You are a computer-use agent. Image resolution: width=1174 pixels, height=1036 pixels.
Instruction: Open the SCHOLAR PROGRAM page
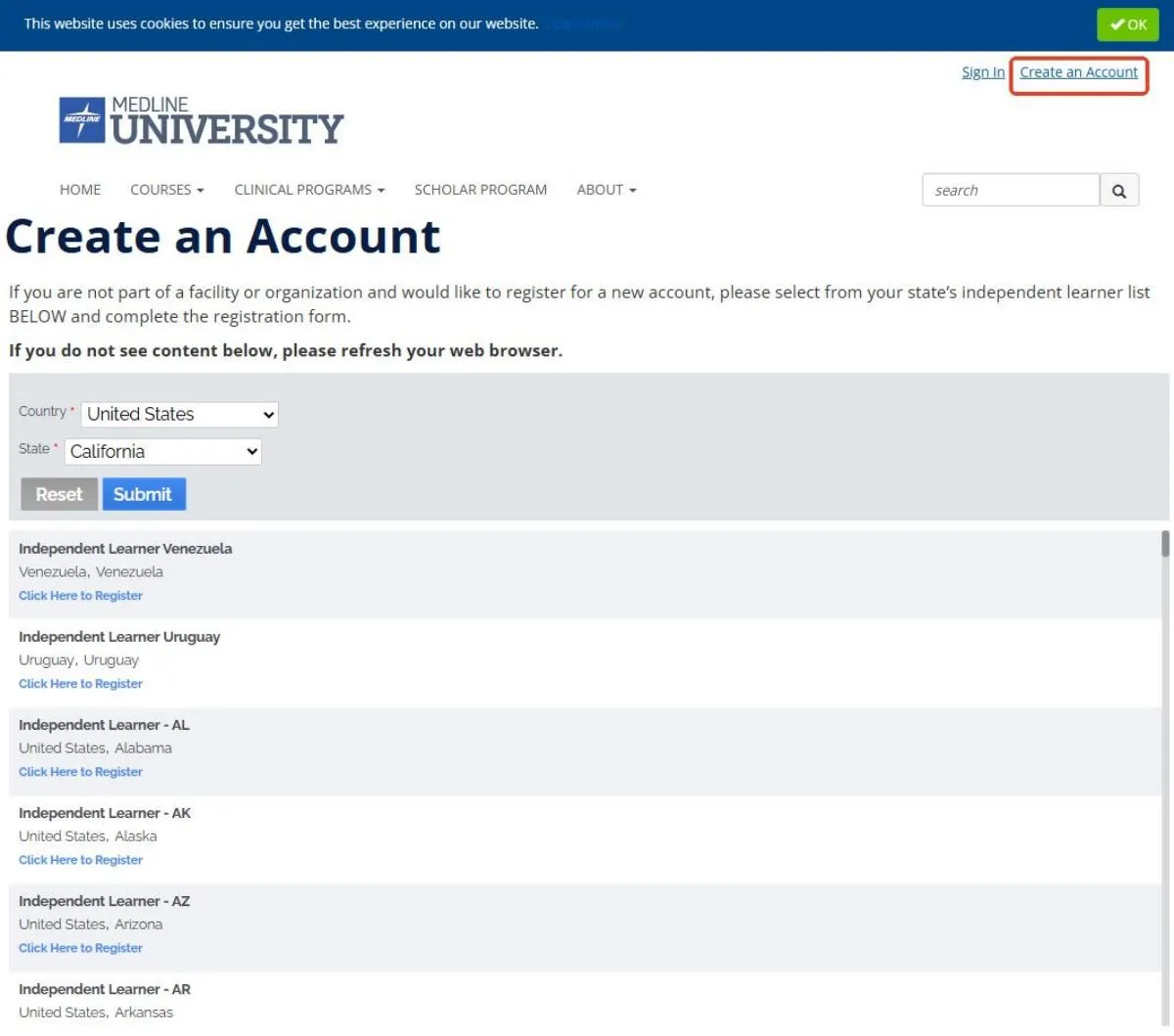[480, 190]
